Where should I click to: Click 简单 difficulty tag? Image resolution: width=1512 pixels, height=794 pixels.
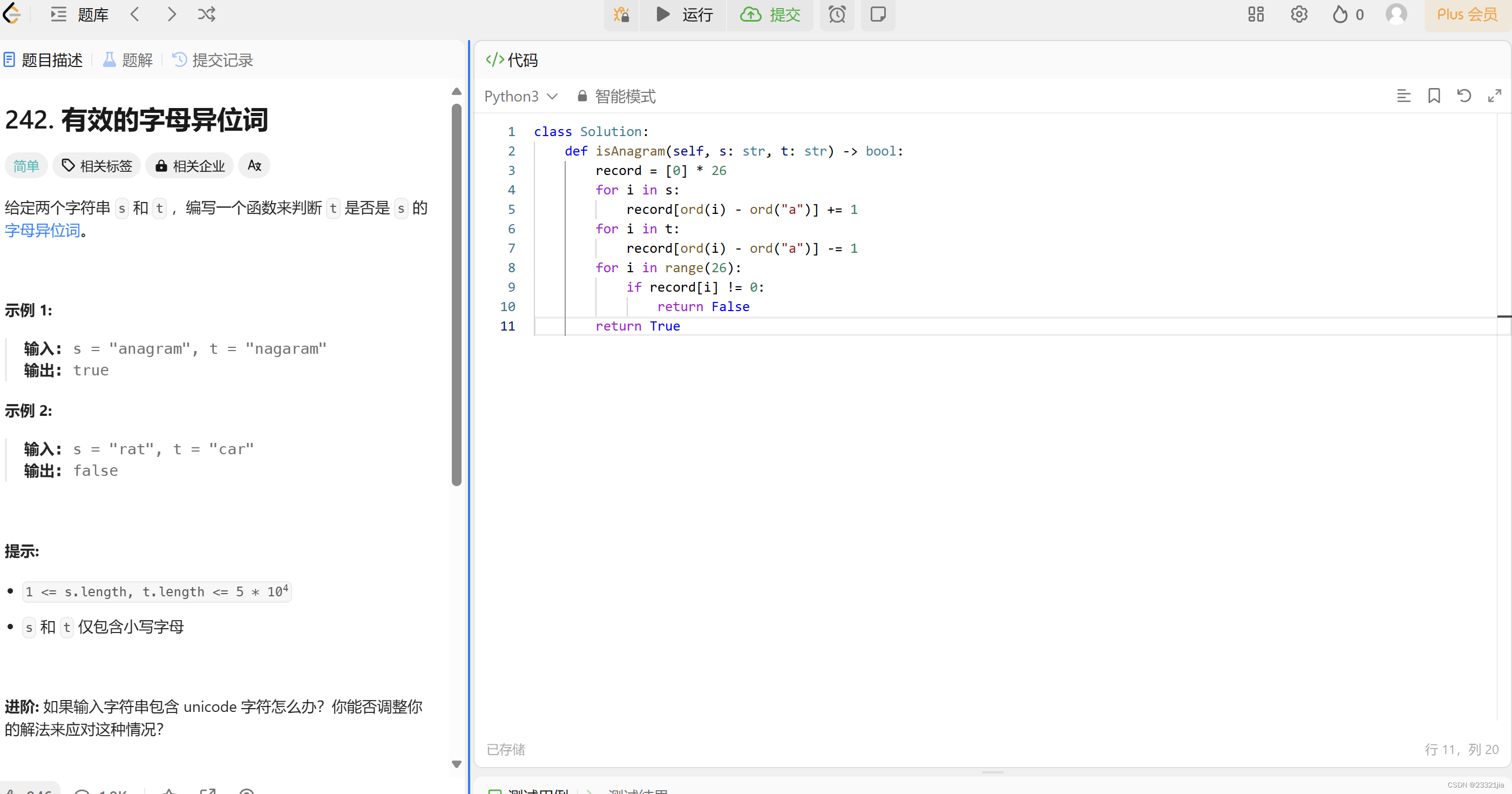26,166
